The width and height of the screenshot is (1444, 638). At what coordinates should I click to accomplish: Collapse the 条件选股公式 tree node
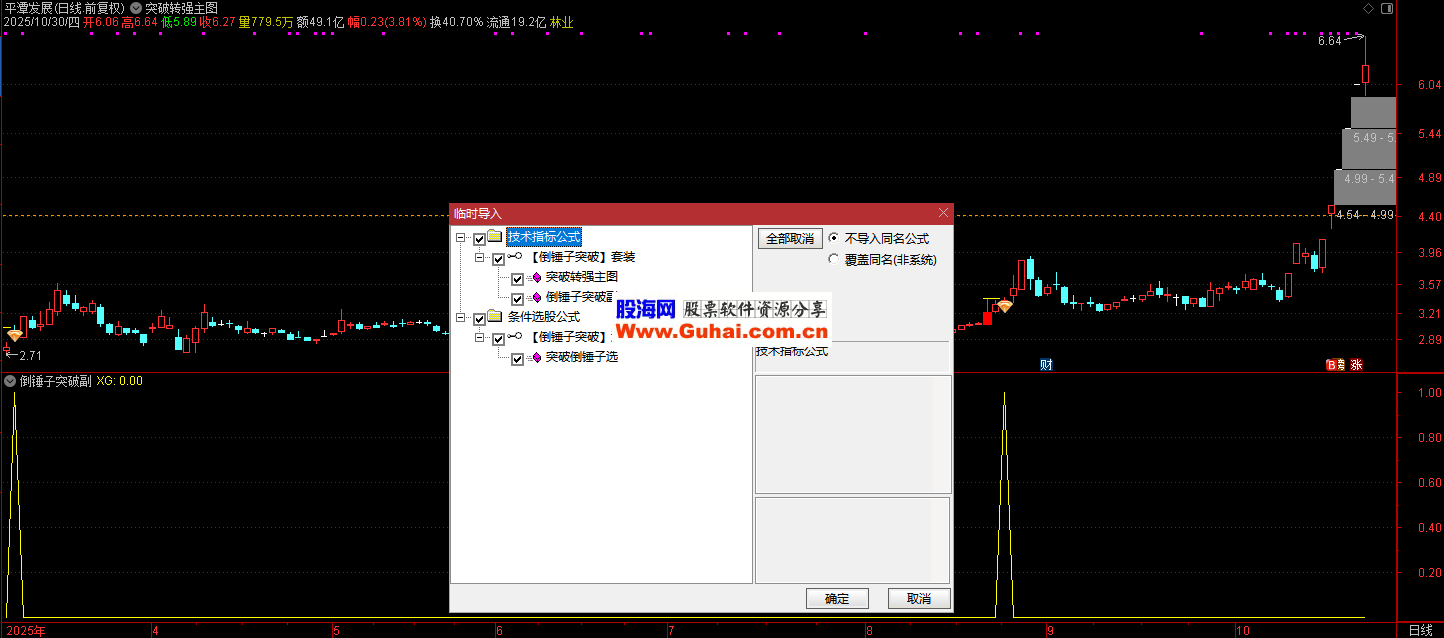tap(461, 318)
